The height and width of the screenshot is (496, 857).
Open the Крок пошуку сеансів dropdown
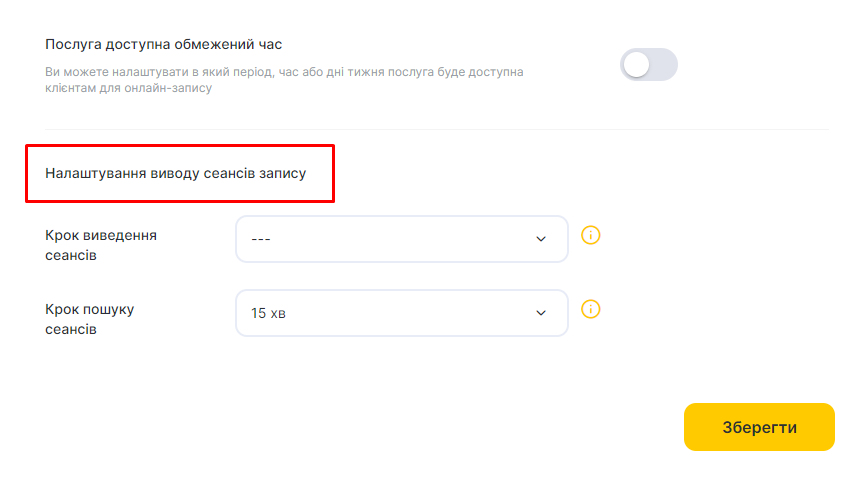pyautogui.click(x=402, y=313)
